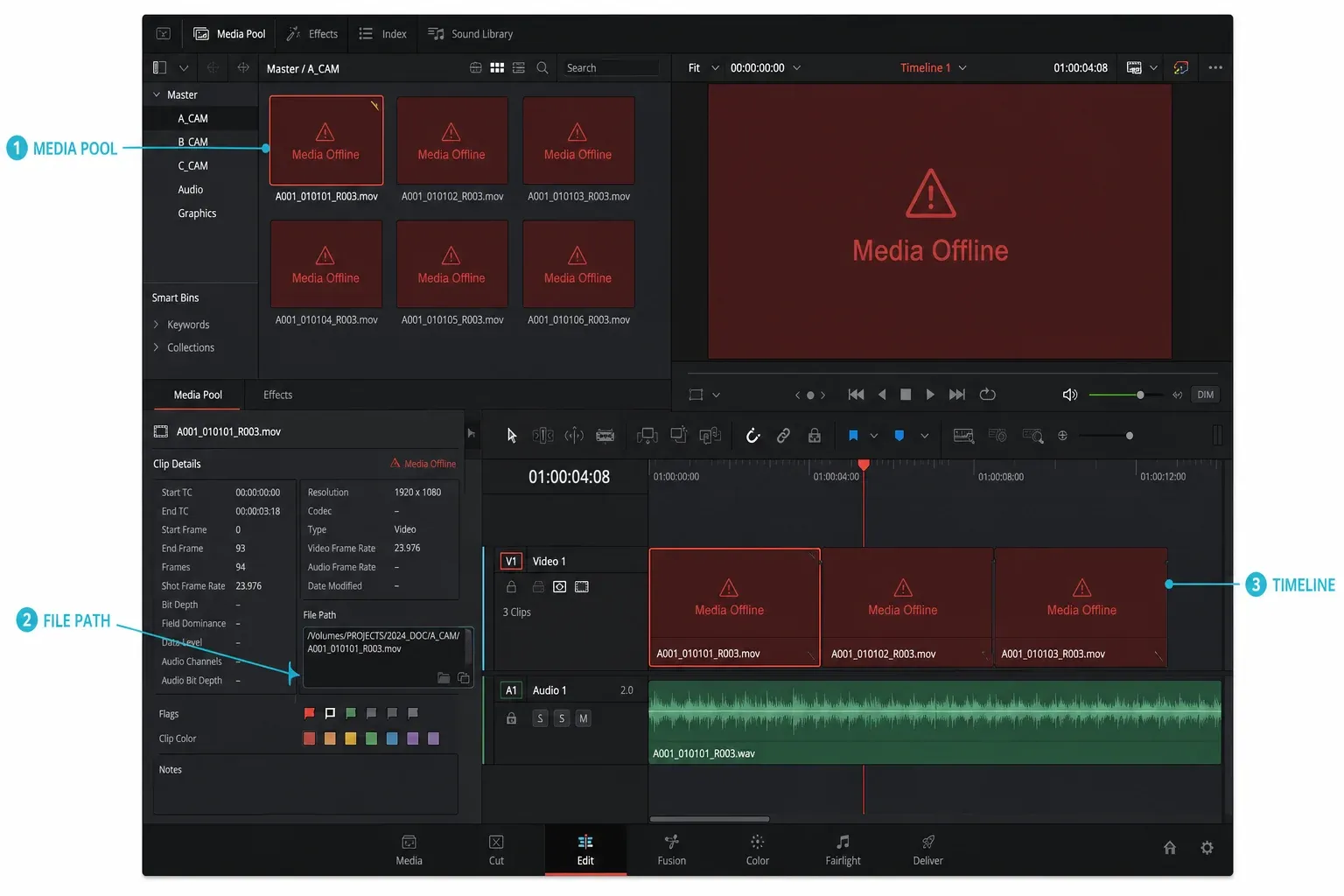
Task: Open Timeline View Options icon in viewer header
Action: pos(1134,67)
